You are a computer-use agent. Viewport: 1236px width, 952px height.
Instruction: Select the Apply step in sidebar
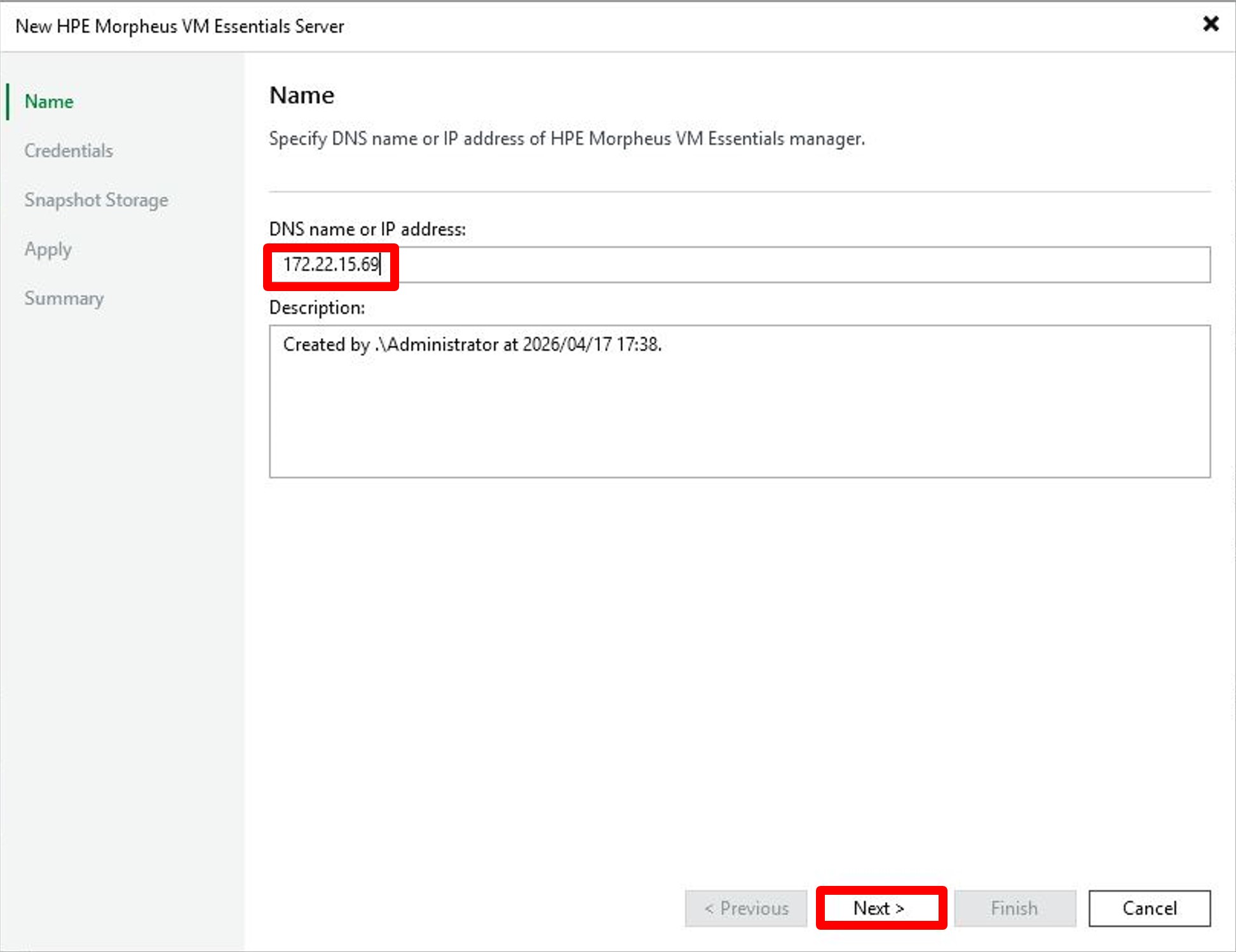coord(48,249)
